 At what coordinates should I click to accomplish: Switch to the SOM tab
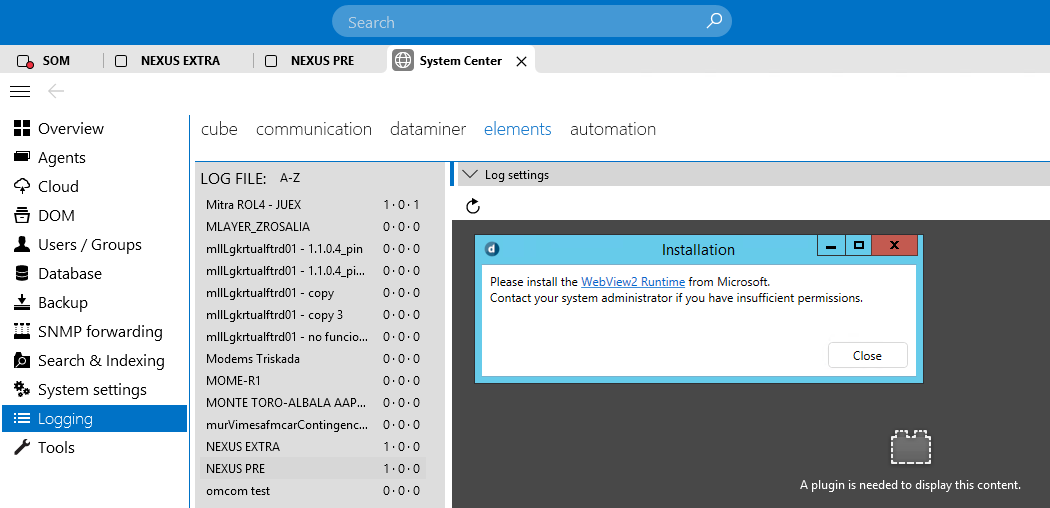[x=56, y=61]
